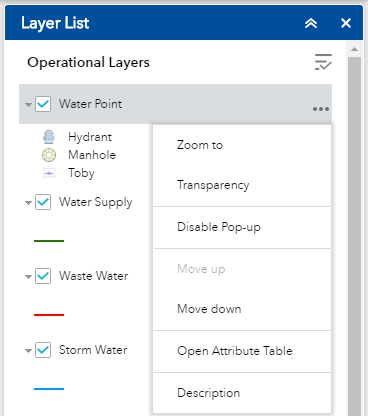
Task: Collapse the Water Supply layer arrow
Action: (x=28, y=203)
